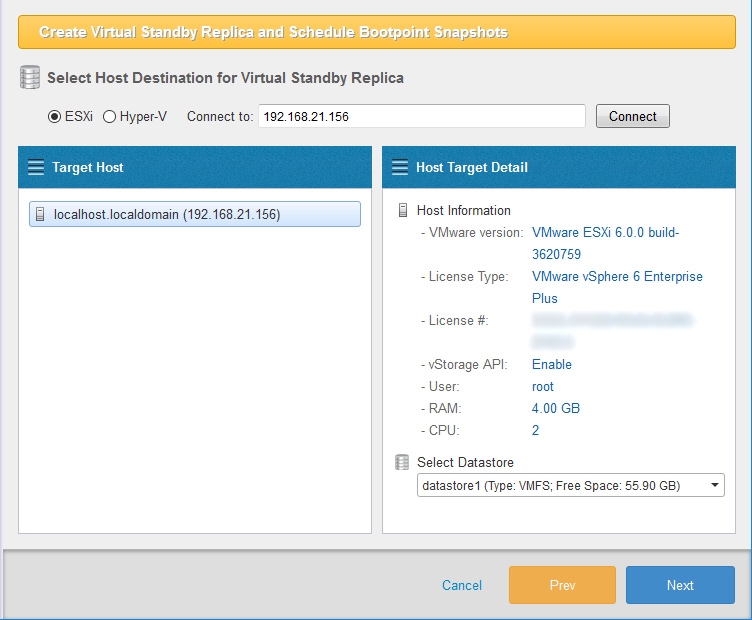The image size is (752, 620).
Task: Click the server icon beside localhost.localdomain
Action: pyautogui.click(x=39, y=214)
